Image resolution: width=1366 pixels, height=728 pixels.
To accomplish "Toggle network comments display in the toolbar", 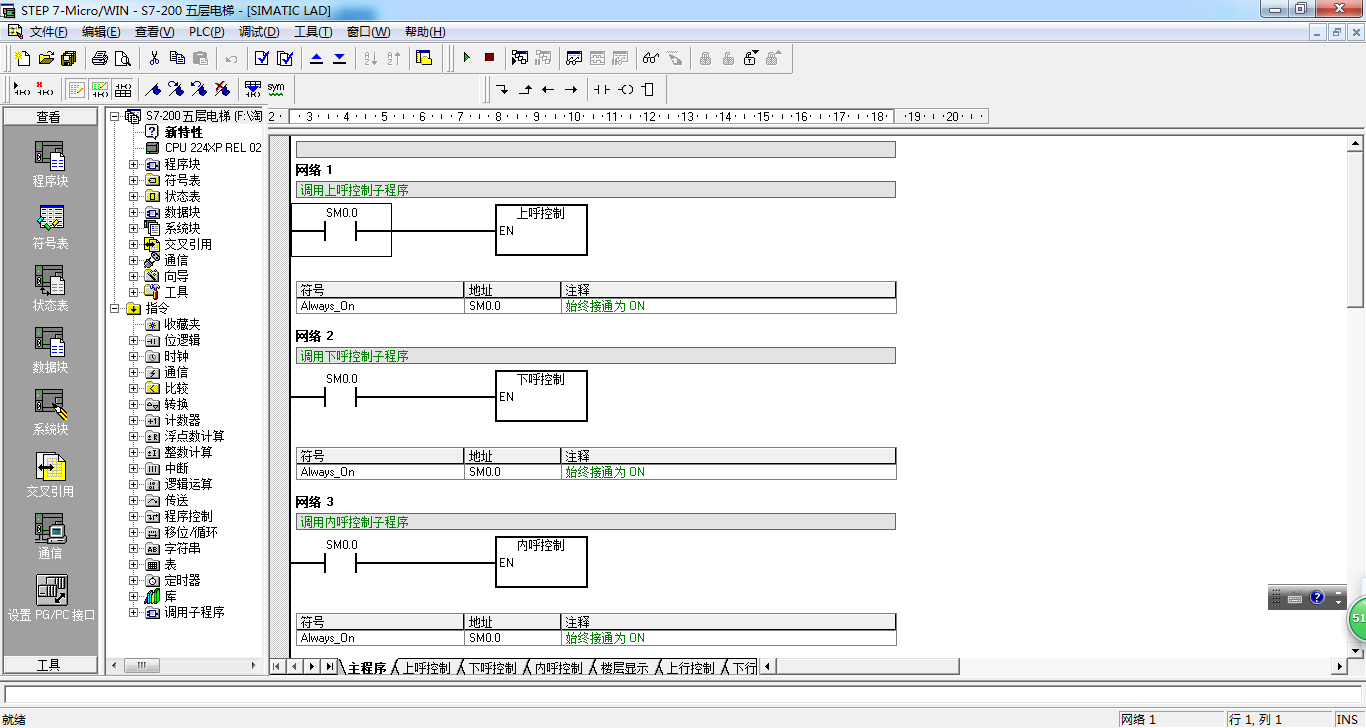I will 100,89.
